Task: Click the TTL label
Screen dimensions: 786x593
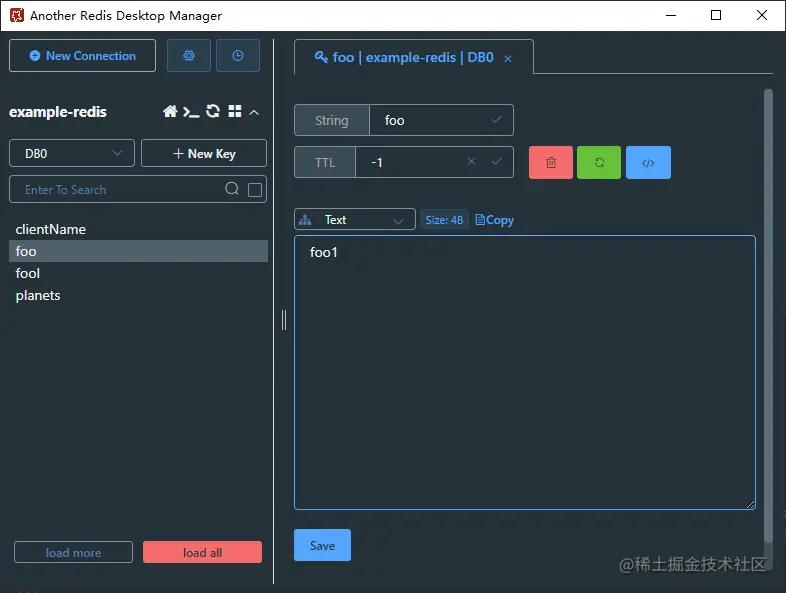Action: [x=325, y=162]
